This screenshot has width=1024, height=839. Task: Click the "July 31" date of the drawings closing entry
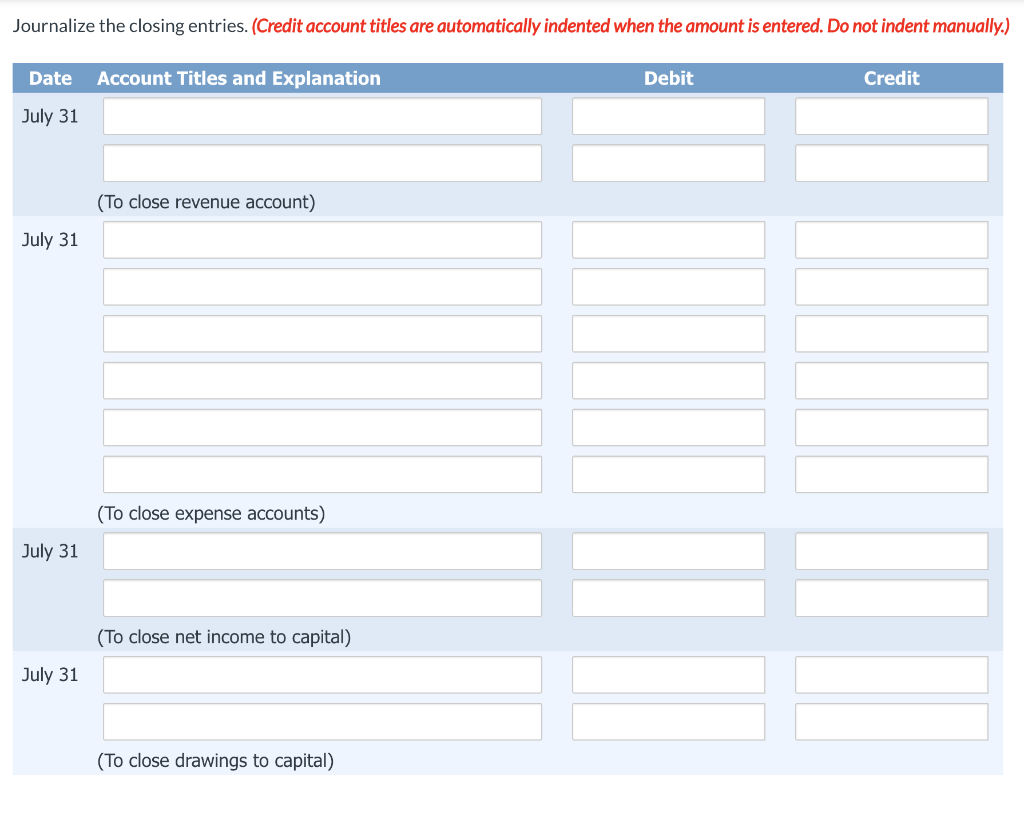pos(50,674)
